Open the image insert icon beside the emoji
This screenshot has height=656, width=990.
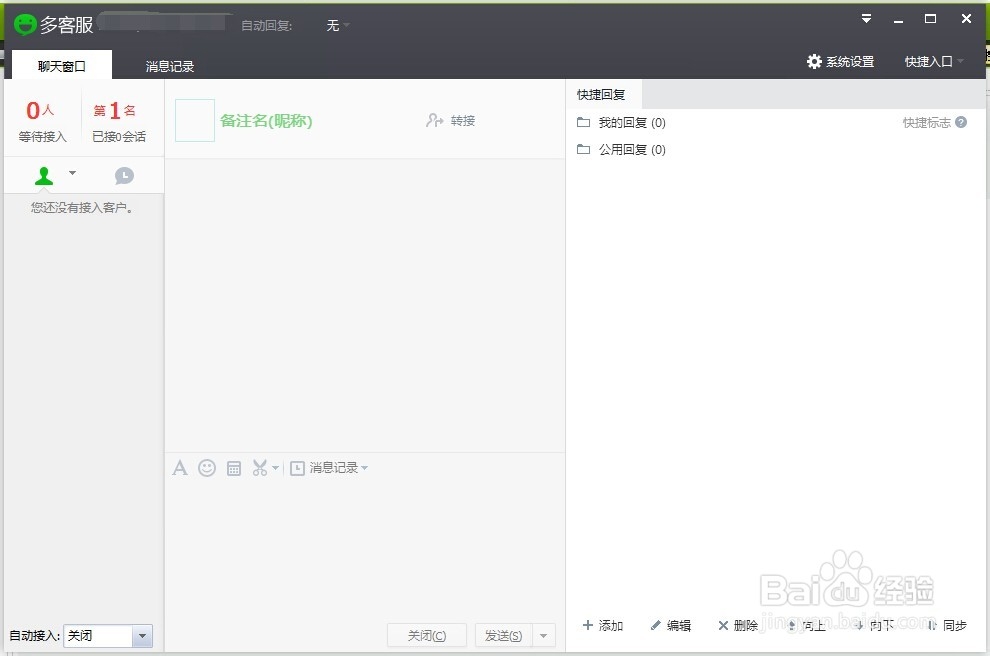233,467
